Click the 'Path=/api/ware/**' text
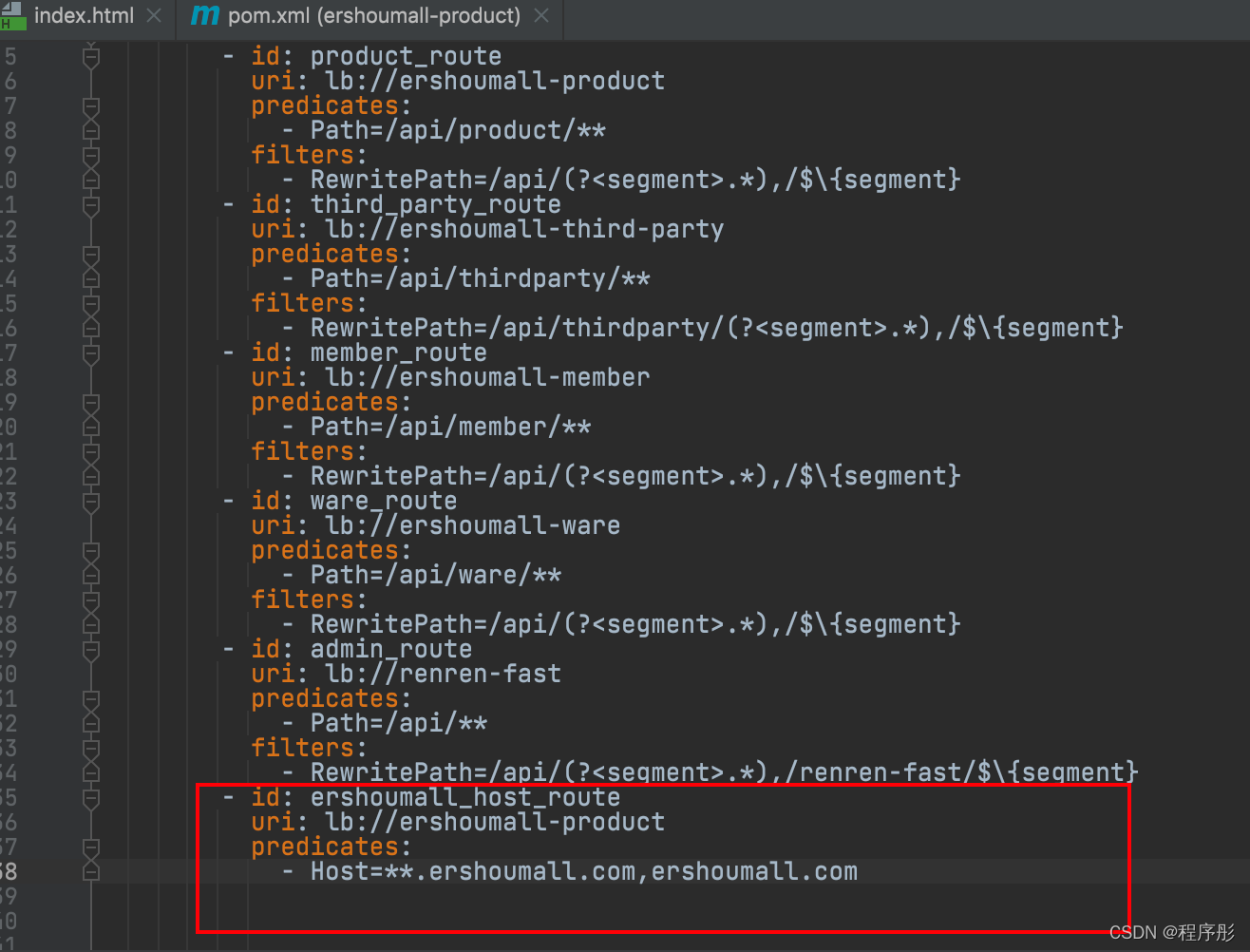The image size is (1250, 952). [x=435, y=576]
